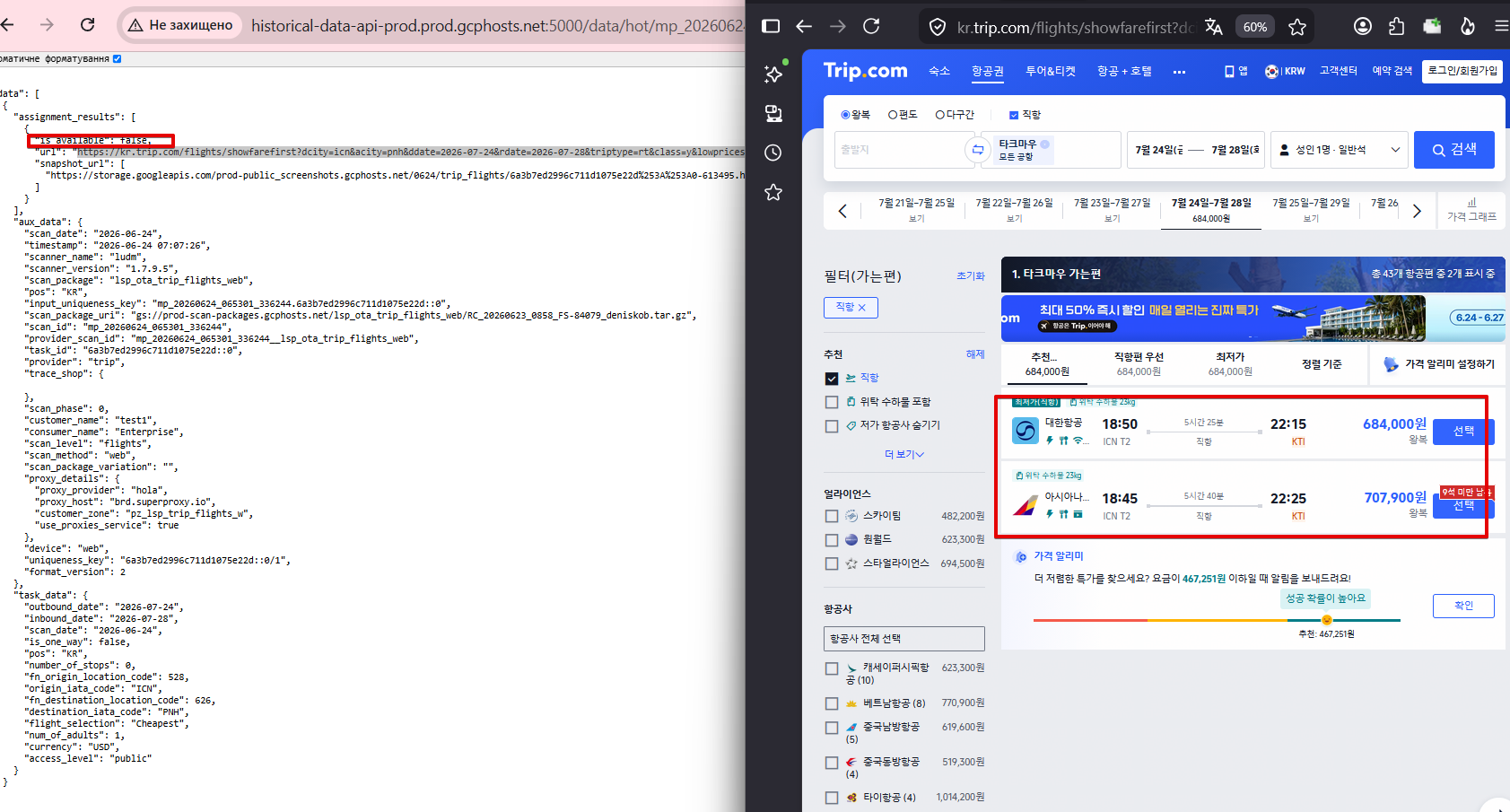The image size is (1510, 812).
Task: Click the Korean Air airline logo
Action: click(x=1026, y=431)
